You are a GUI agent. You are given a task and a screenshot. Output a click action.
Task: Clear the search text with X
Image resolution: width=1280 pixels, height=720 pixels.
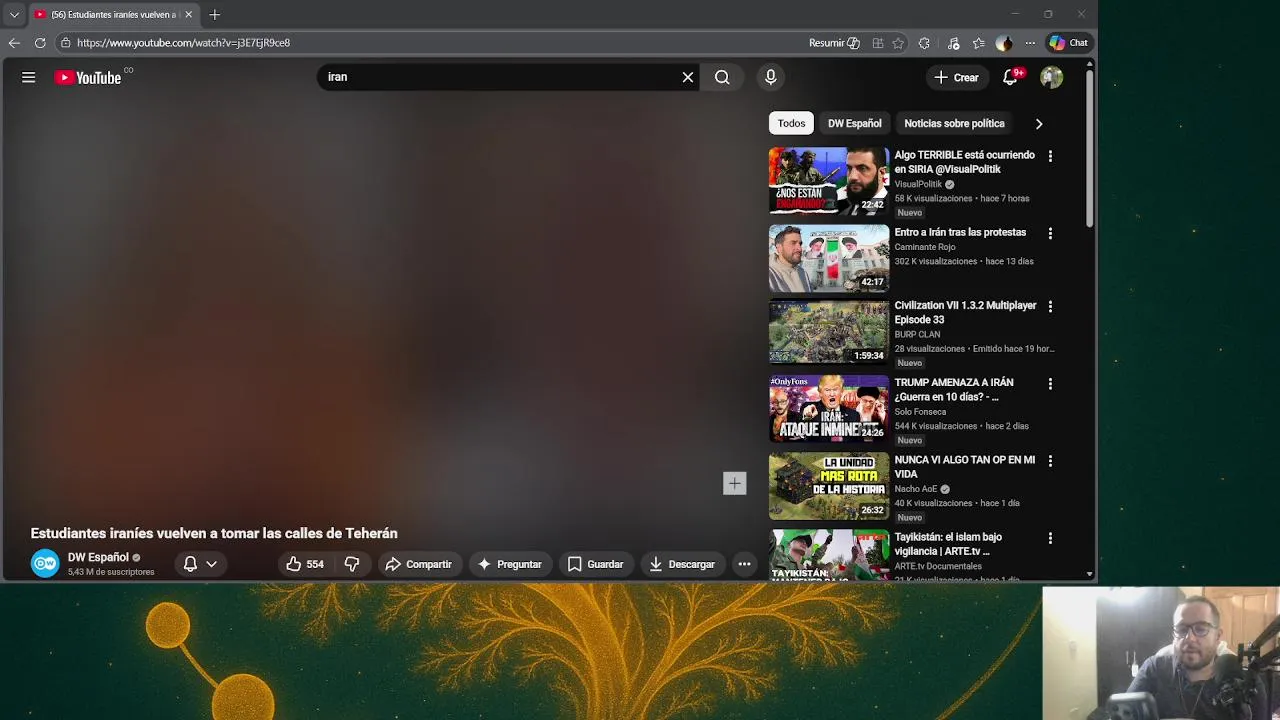(x=688, y=77)
